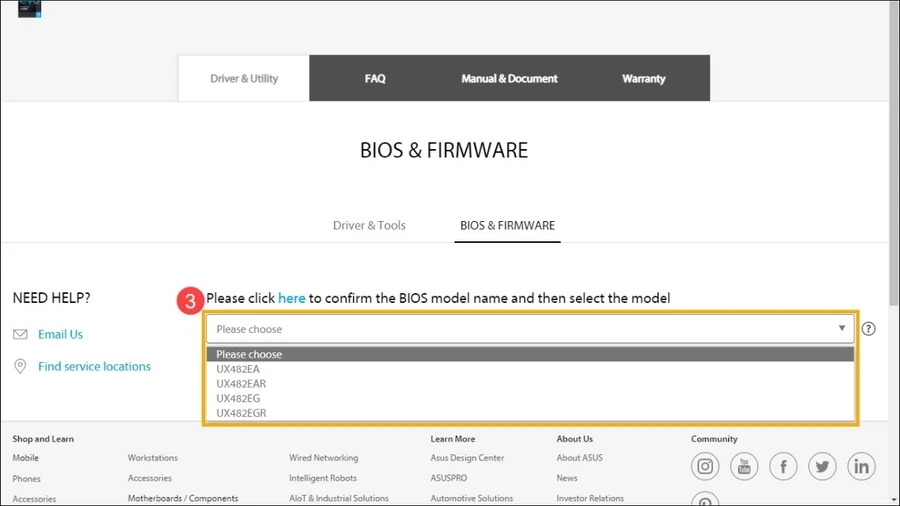Open Automotive Solutions footer link

tap(472, 498)
